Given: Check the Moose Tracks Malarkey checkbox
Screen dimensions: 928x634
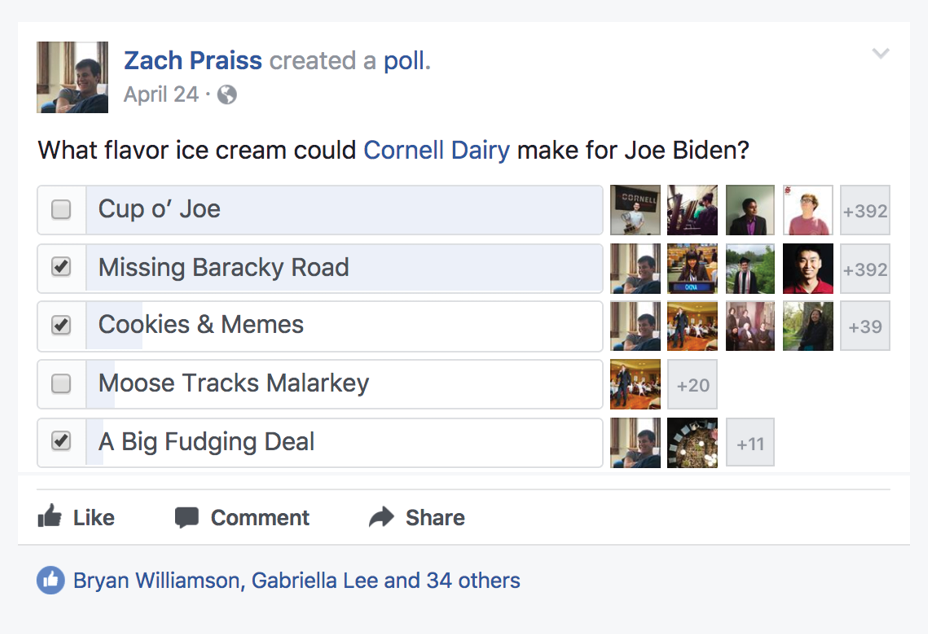Looking at the screenshot, I should [61, 383].
